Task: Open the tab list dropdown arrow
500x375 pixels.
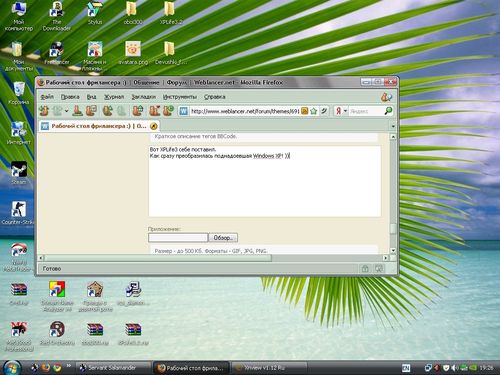Action: pos(393,126)
